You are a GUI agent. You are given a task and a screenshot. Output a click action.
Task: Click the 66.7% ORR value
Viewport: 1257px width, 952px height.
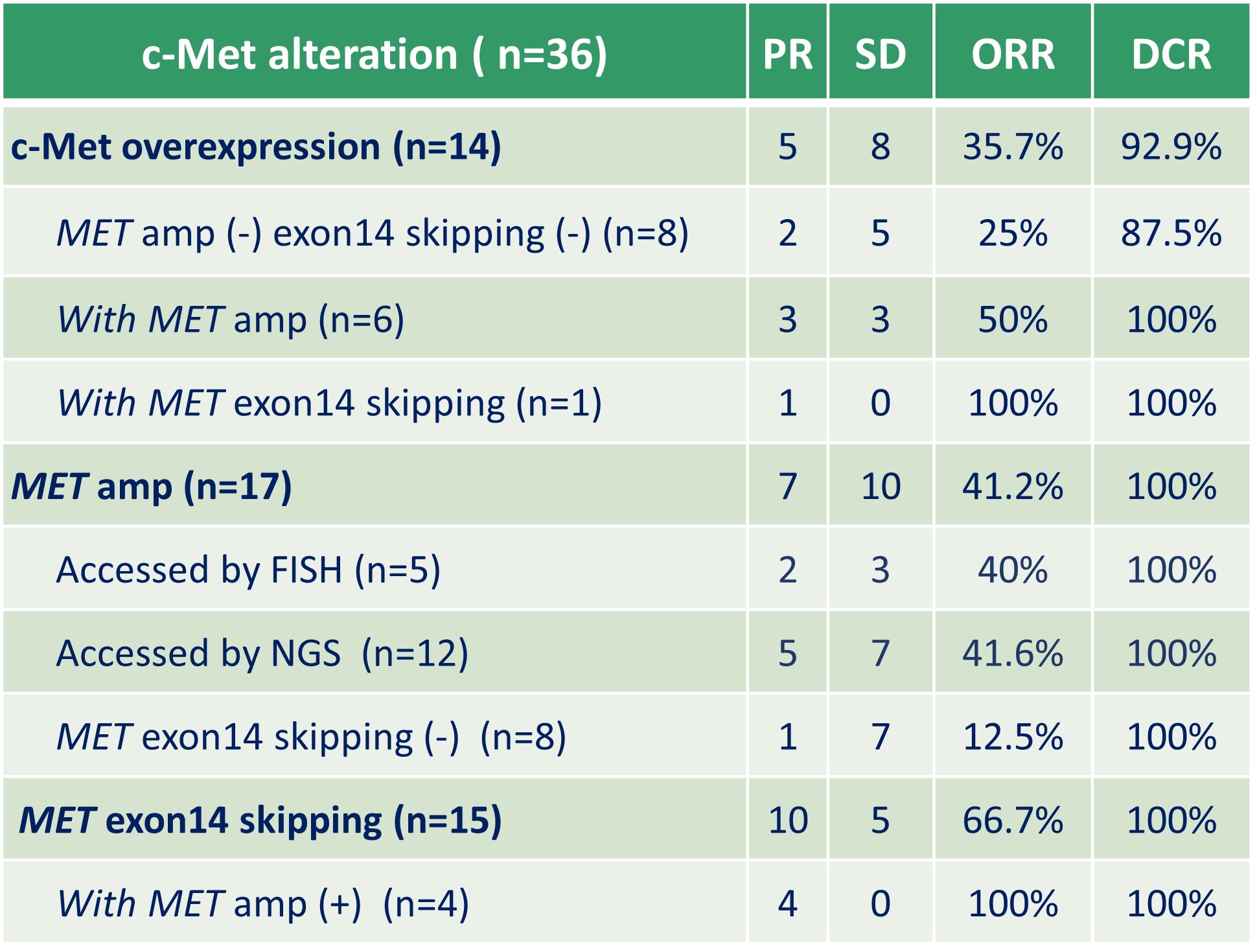point(1013,820)
